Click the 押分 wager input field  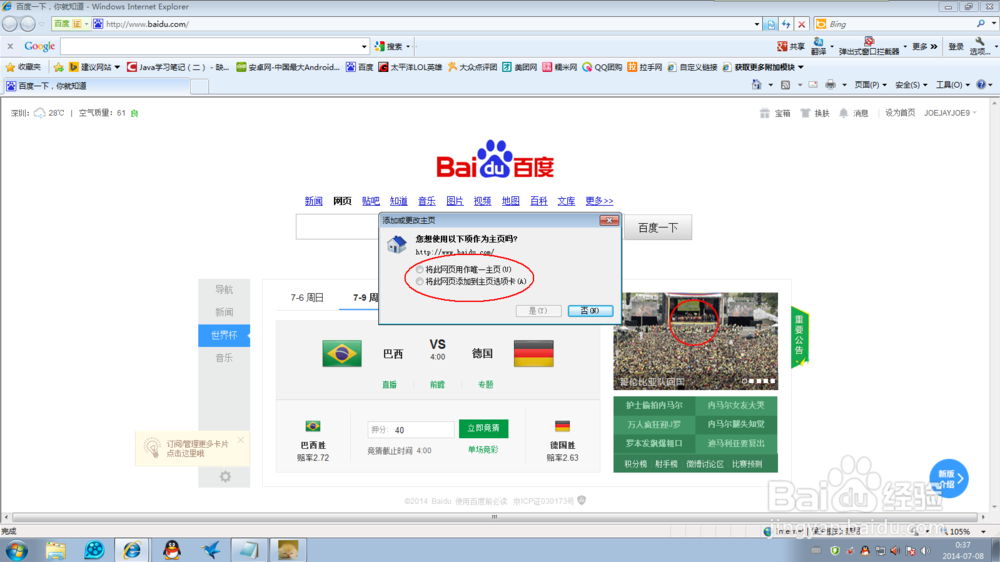411,430
